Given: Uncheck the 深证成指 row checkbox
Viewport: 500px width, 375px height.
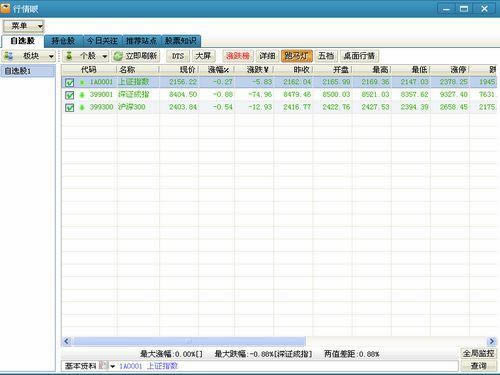Looking at the screenshot, I should coord(69,95).
